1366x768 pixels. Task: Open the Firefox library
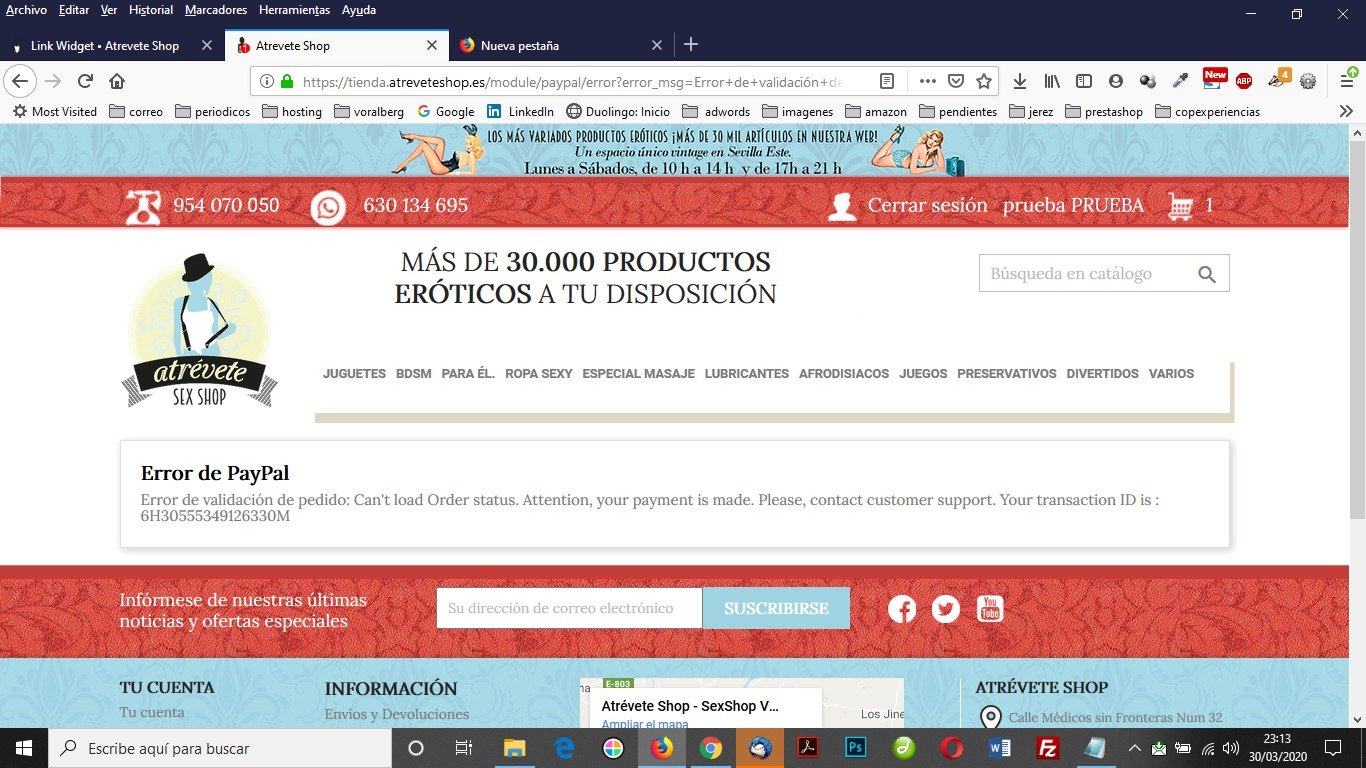pyautogui.click(x=1052, y=81)
